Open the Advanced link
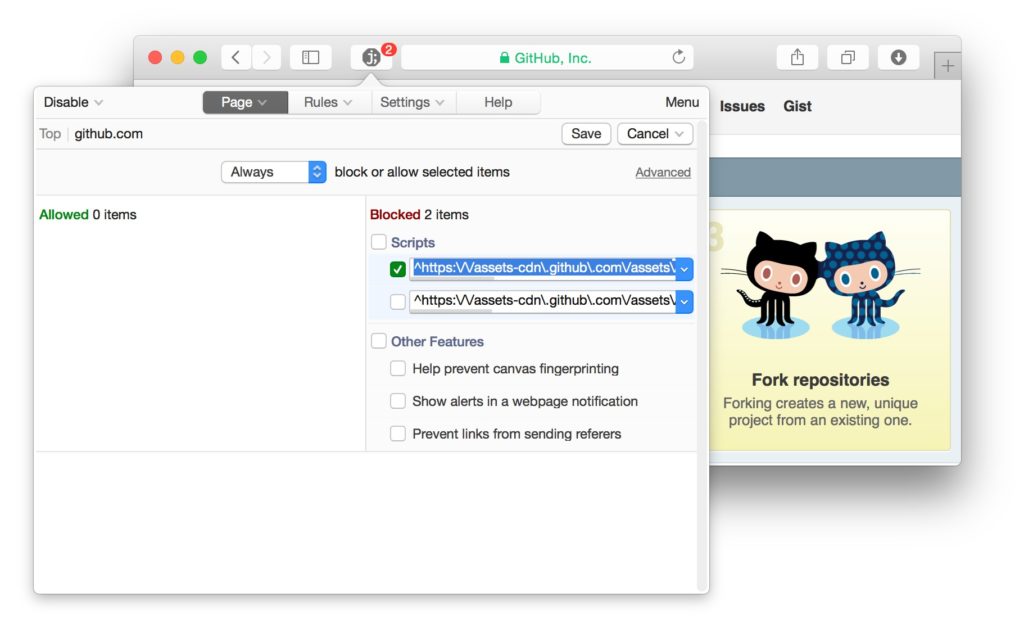 (x=663, y=172)
